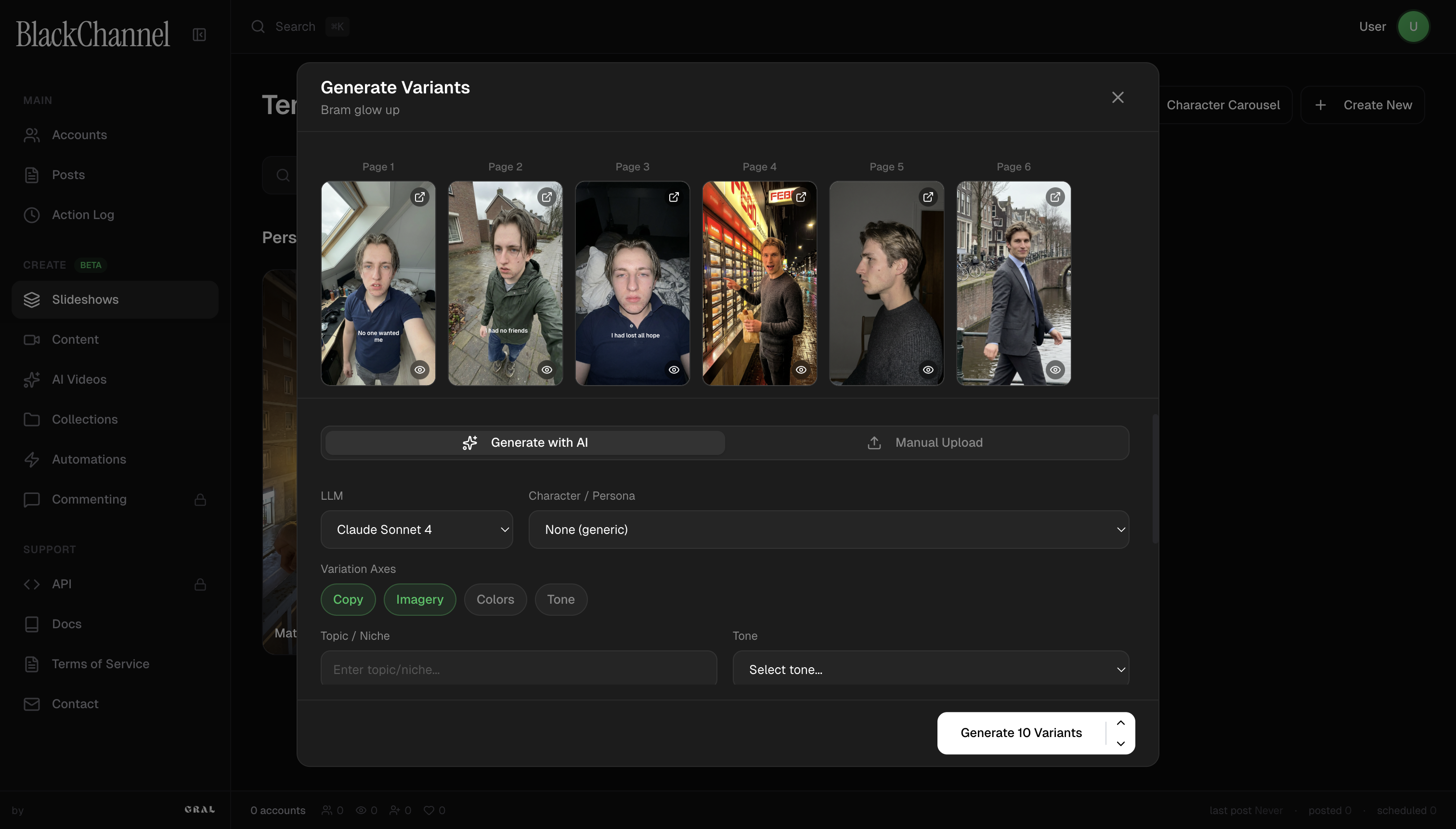The height and width of the screenshot is (829, 1456).
Task: Toggle visibility eye on Page 5
Action: pyautogui.click(x=928, y=370)
